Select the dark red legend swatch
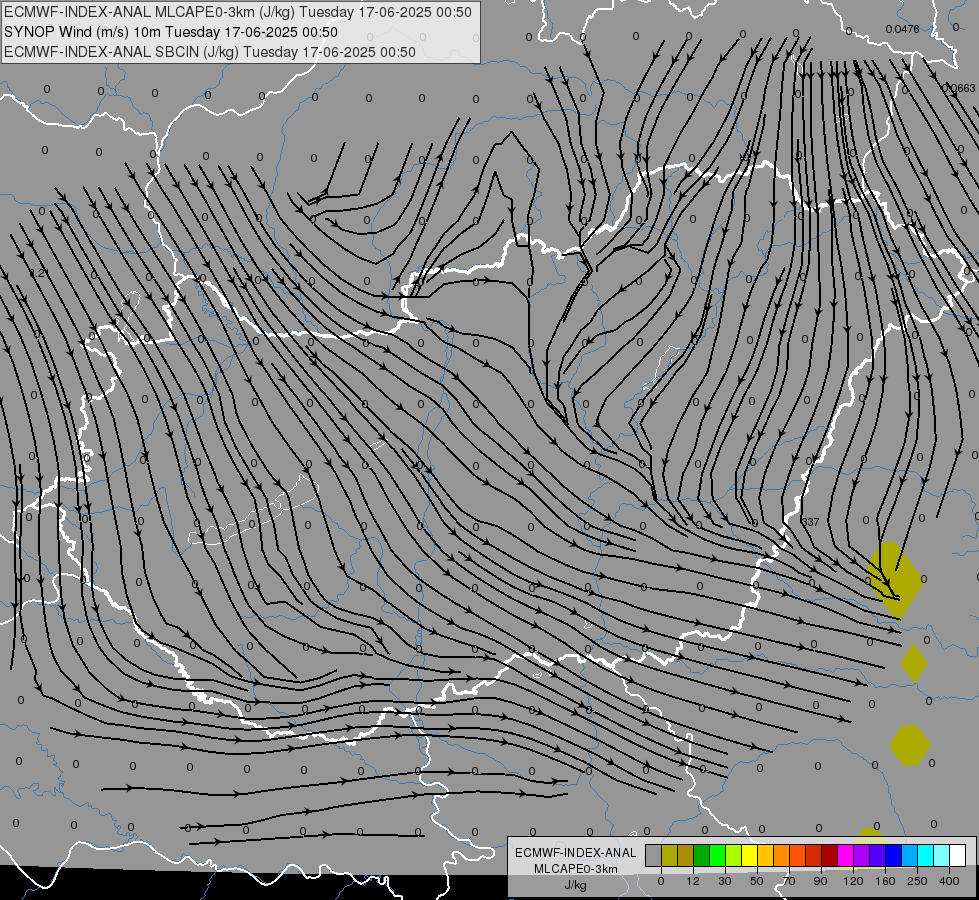Screen dimensions: 979x900 (x=830, y=856)
